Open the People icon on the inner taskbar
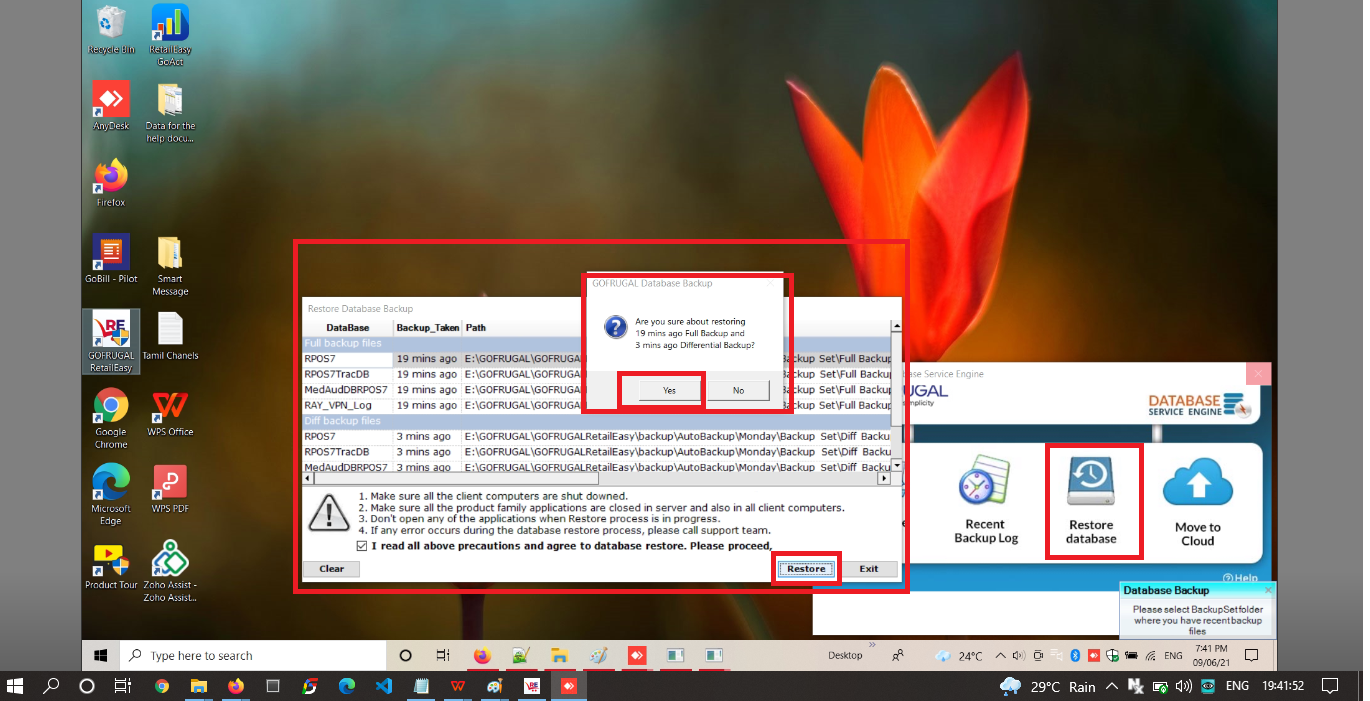Screen dimensions: 1370x701 [x=898, y=656]
